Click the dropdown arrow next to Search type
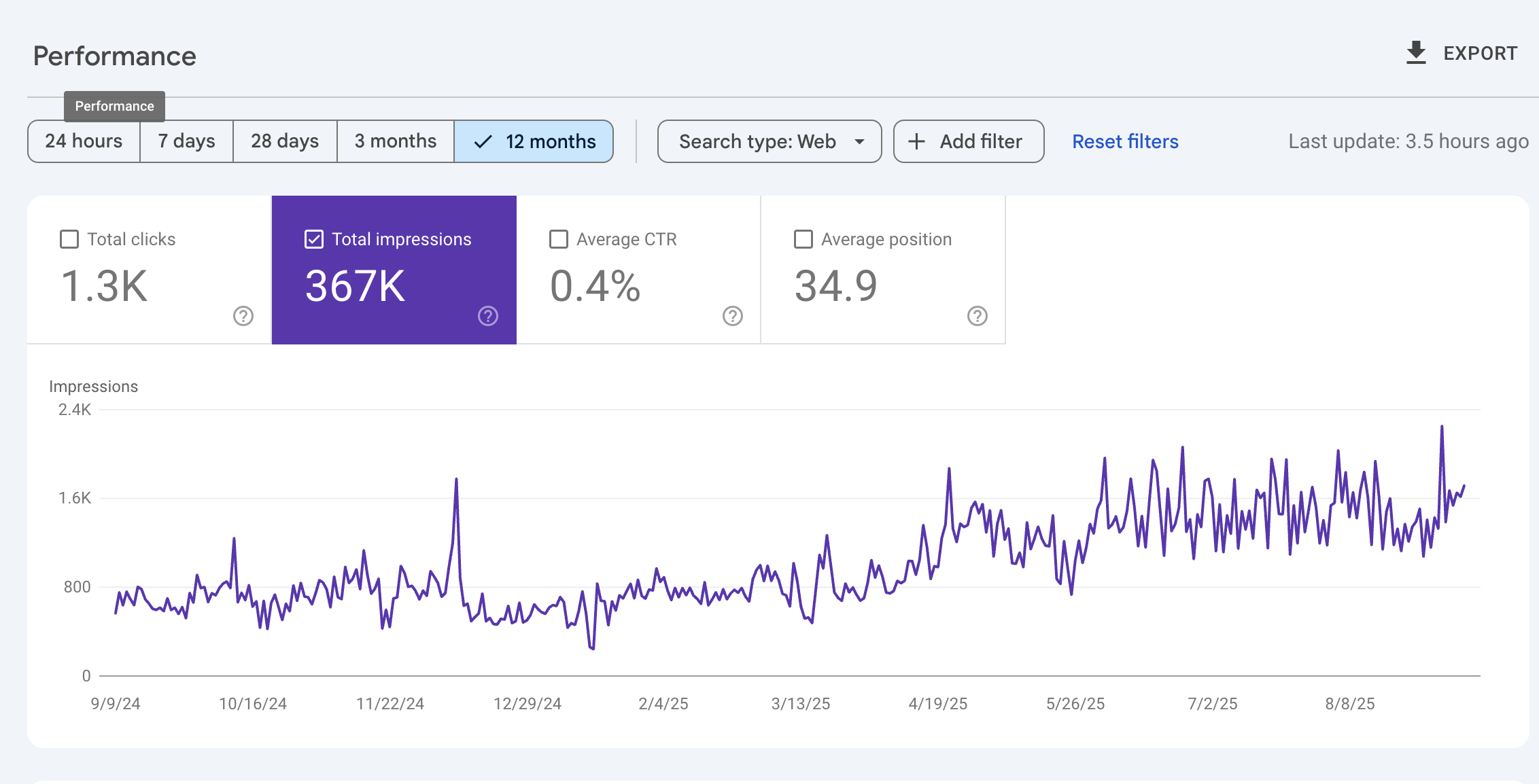 (x=859, y=141)
